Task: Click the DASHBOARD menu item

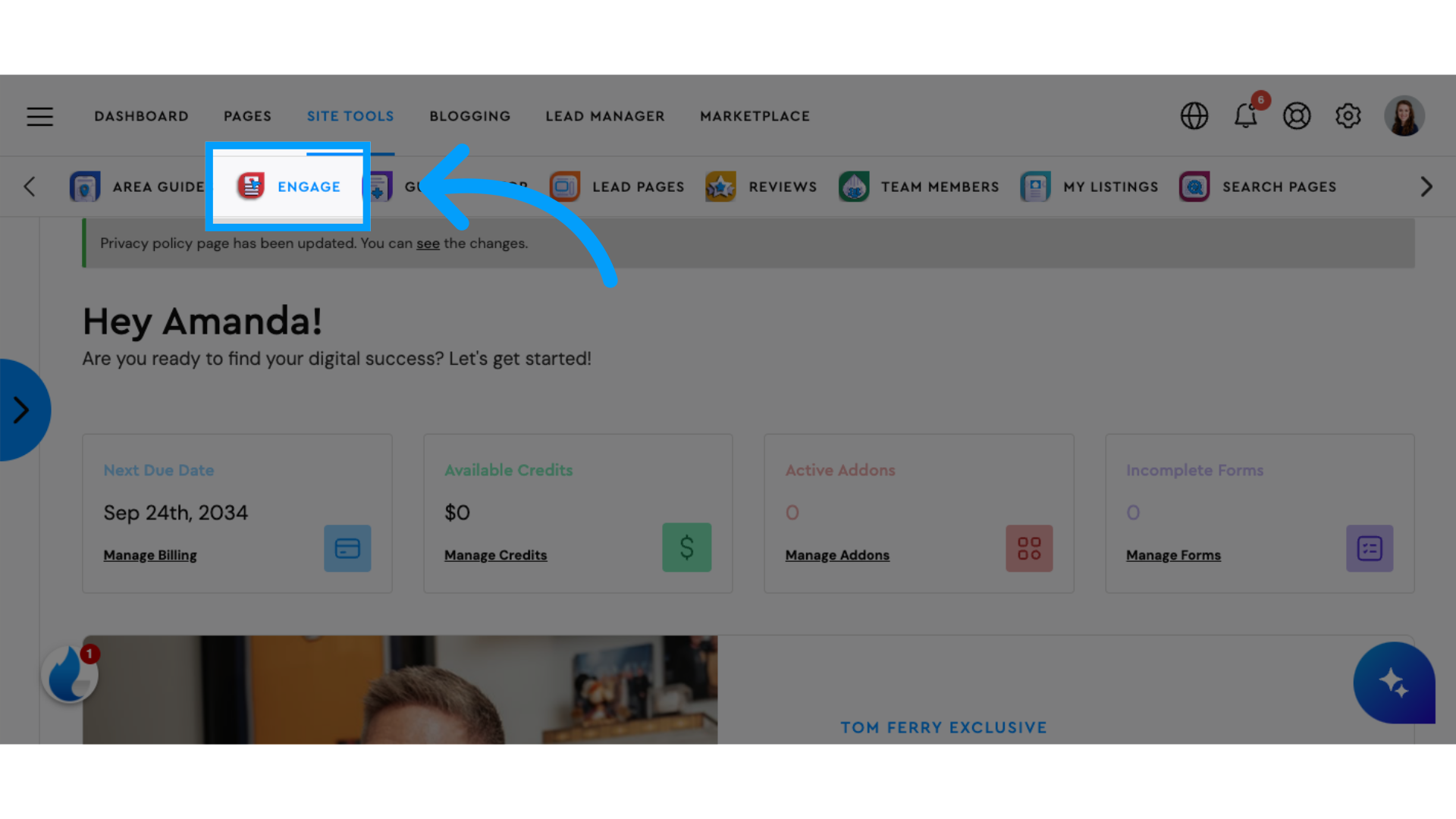Action: (141, 116)
